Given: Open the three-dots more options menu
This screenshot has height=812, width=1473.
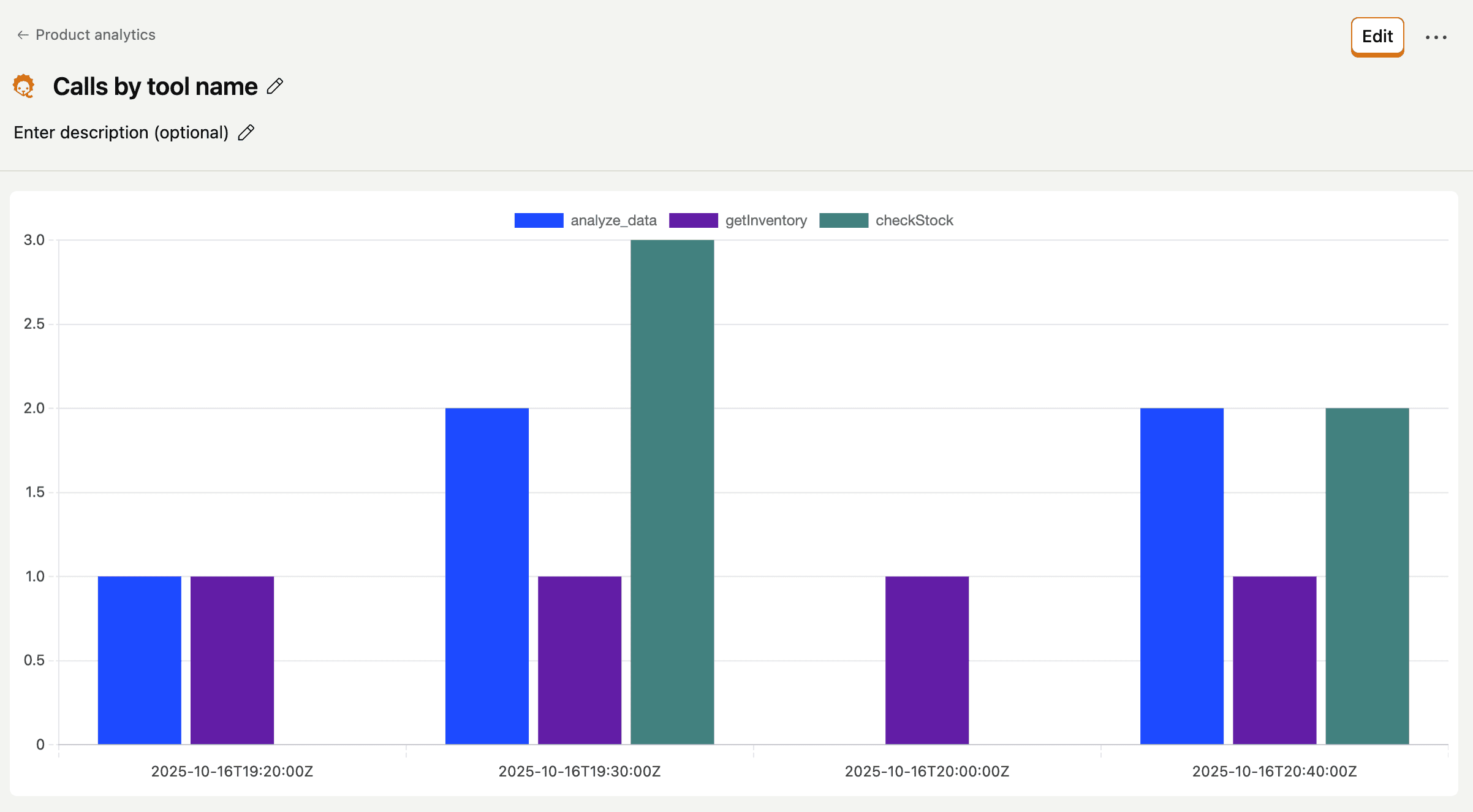Looking at the screenshot, I should [x=1436, y=37].
